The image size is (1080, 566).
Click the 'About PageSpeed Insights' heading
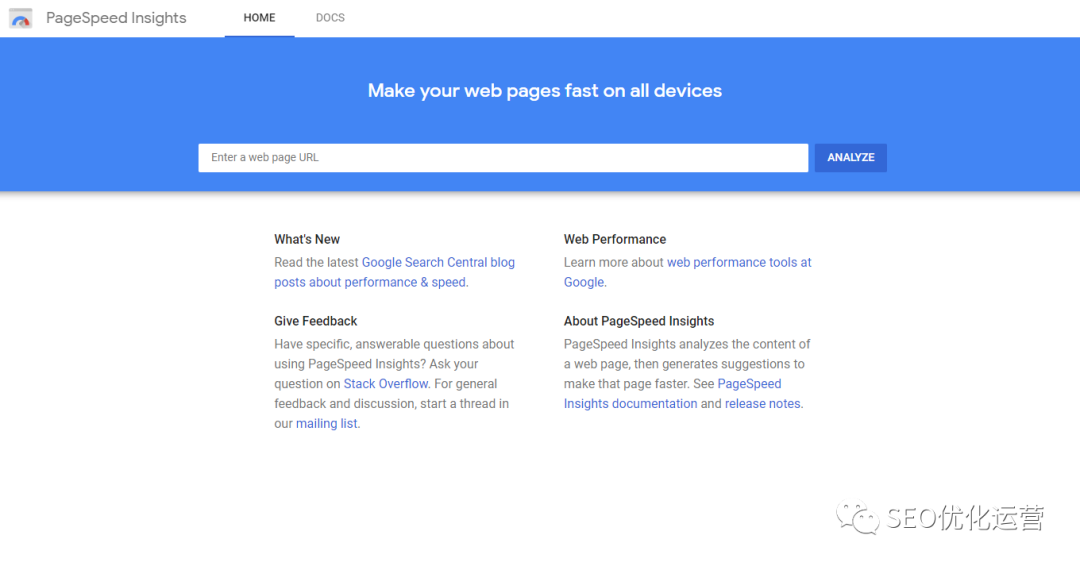click(x=639, y=321)
